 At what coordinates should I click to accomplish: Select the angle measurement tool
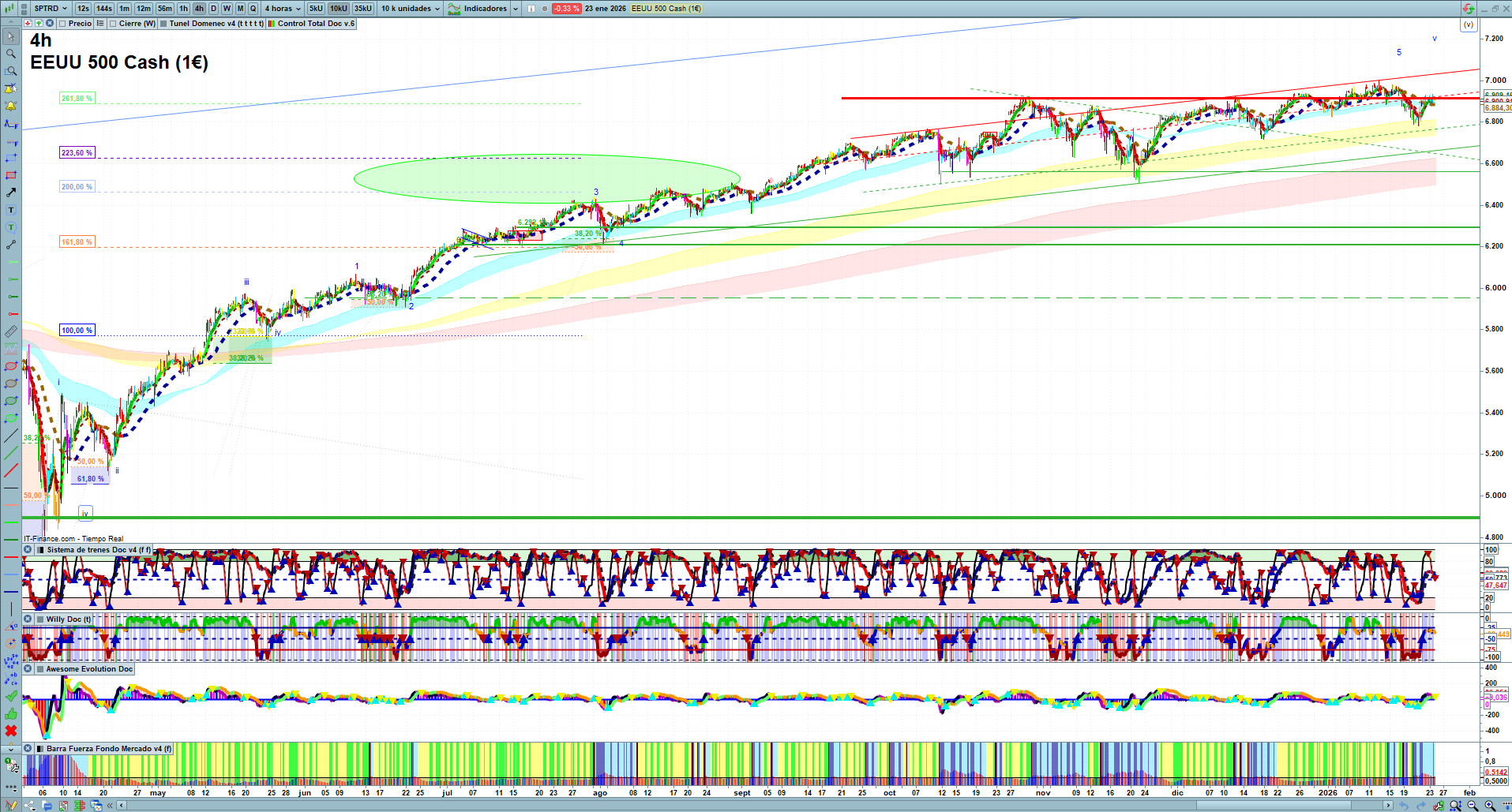point(11,627)
